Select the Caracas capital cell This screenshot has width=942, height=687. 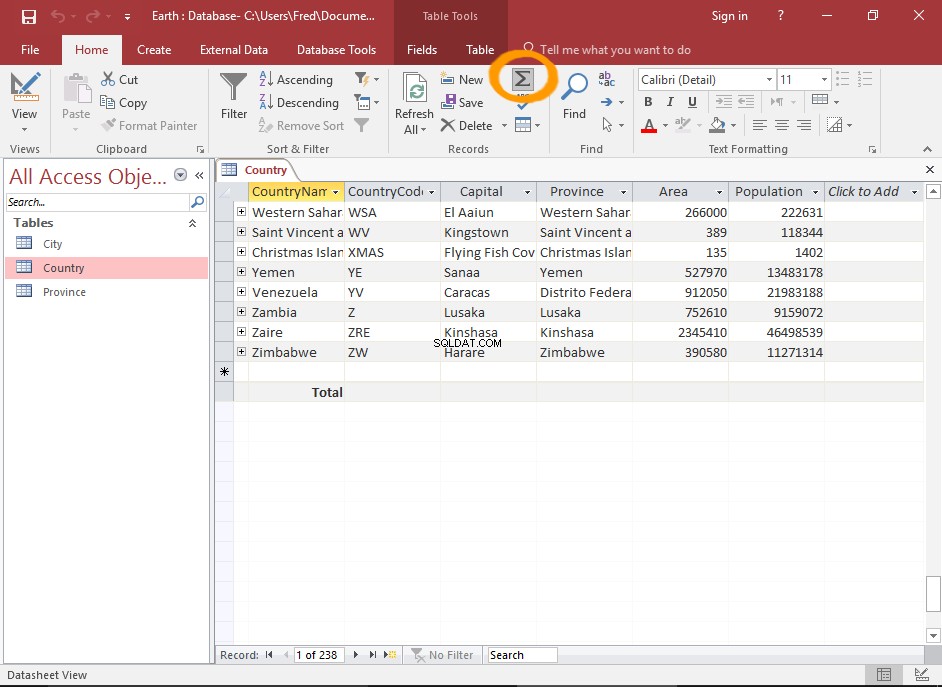488,292
